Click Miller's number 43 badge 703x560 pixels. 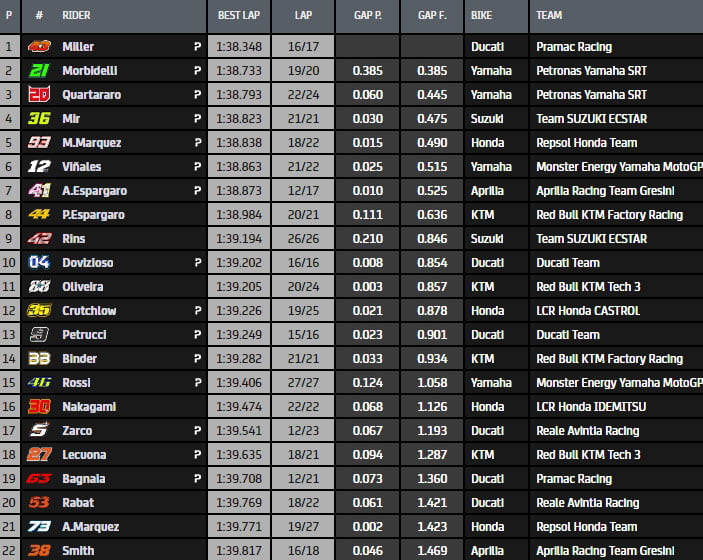click(x=39, y=47)
